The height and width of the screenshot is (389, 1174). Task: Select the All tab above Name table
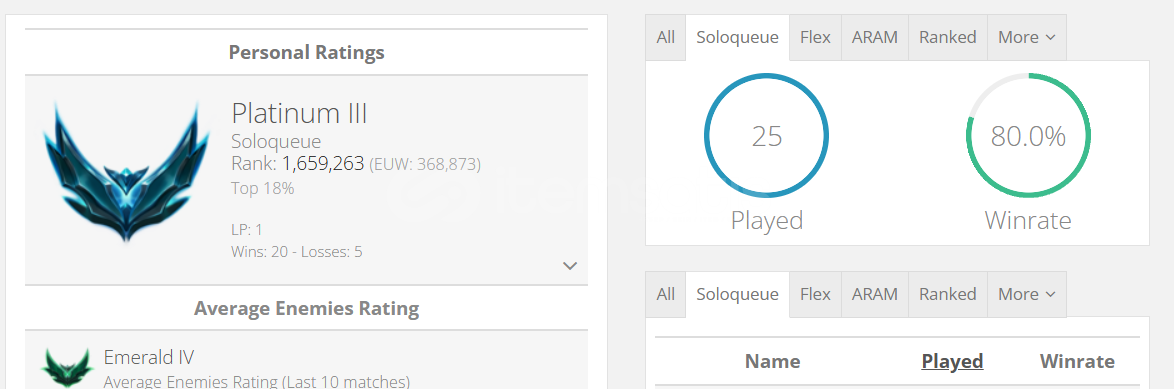[666, 294]
